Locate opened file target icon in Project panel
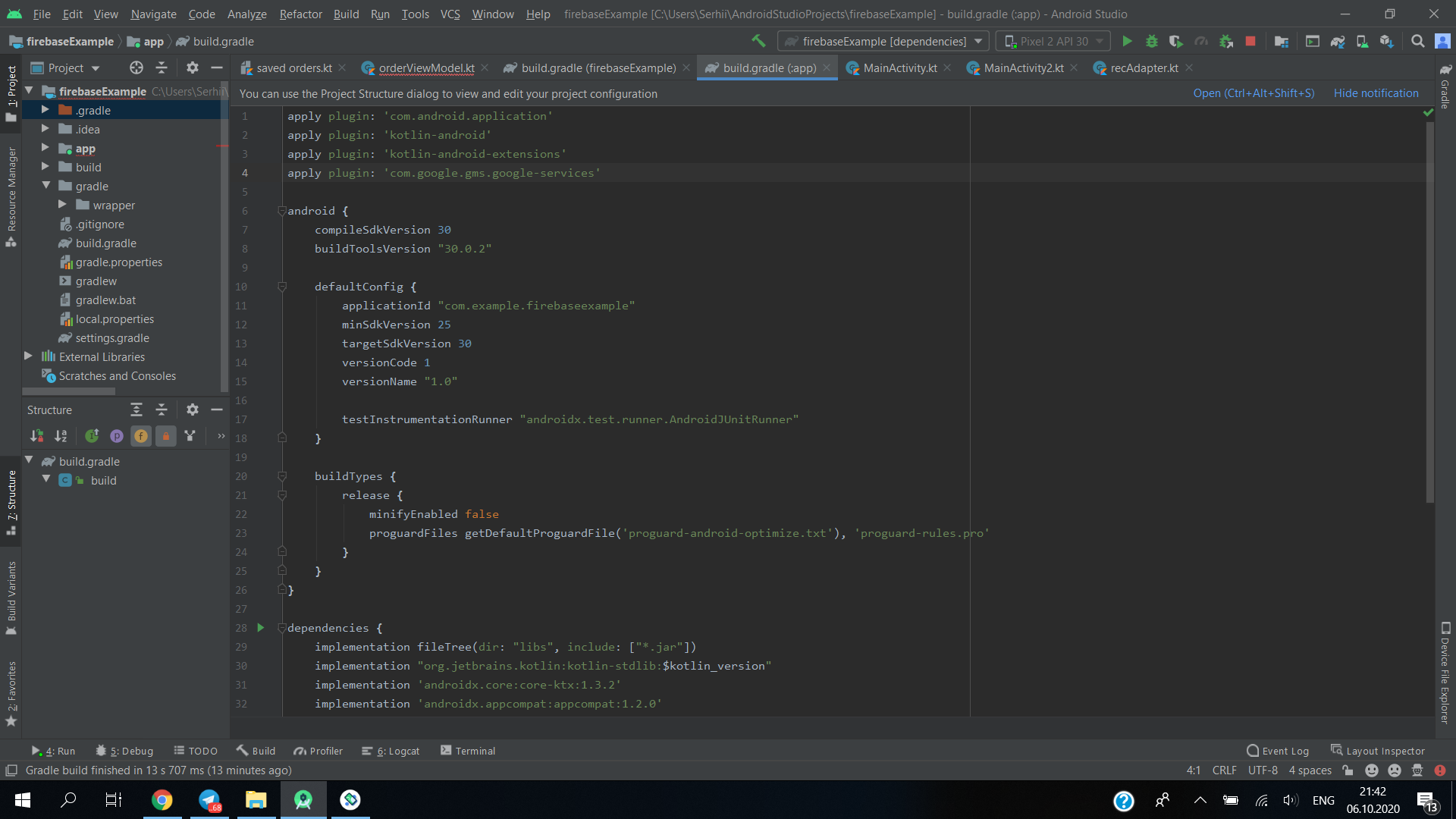This screenshot has height=819, width=1456. click(136, 67)
